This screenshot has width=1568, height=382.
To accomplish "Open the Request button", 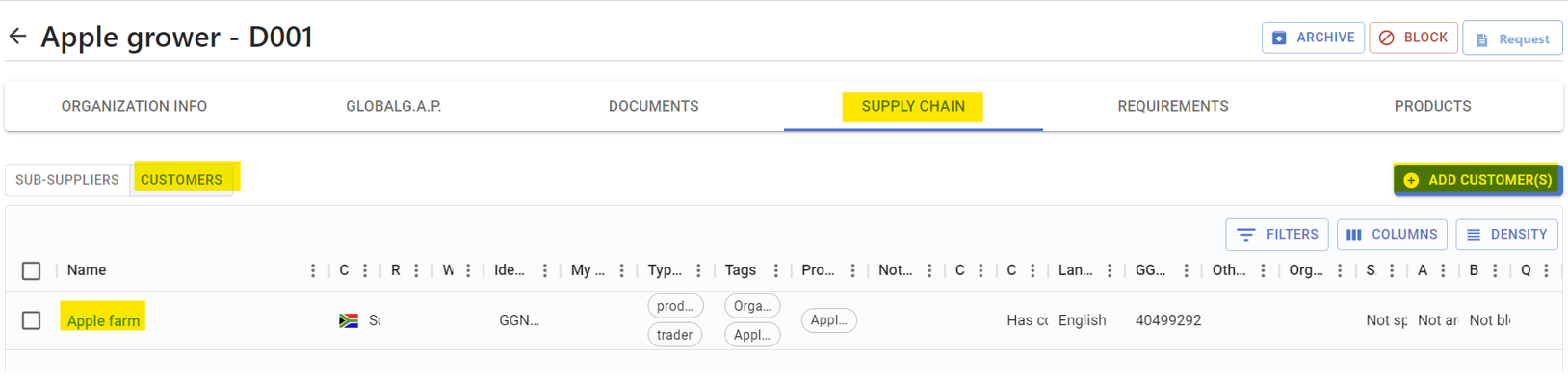I will click(1512, 38).
